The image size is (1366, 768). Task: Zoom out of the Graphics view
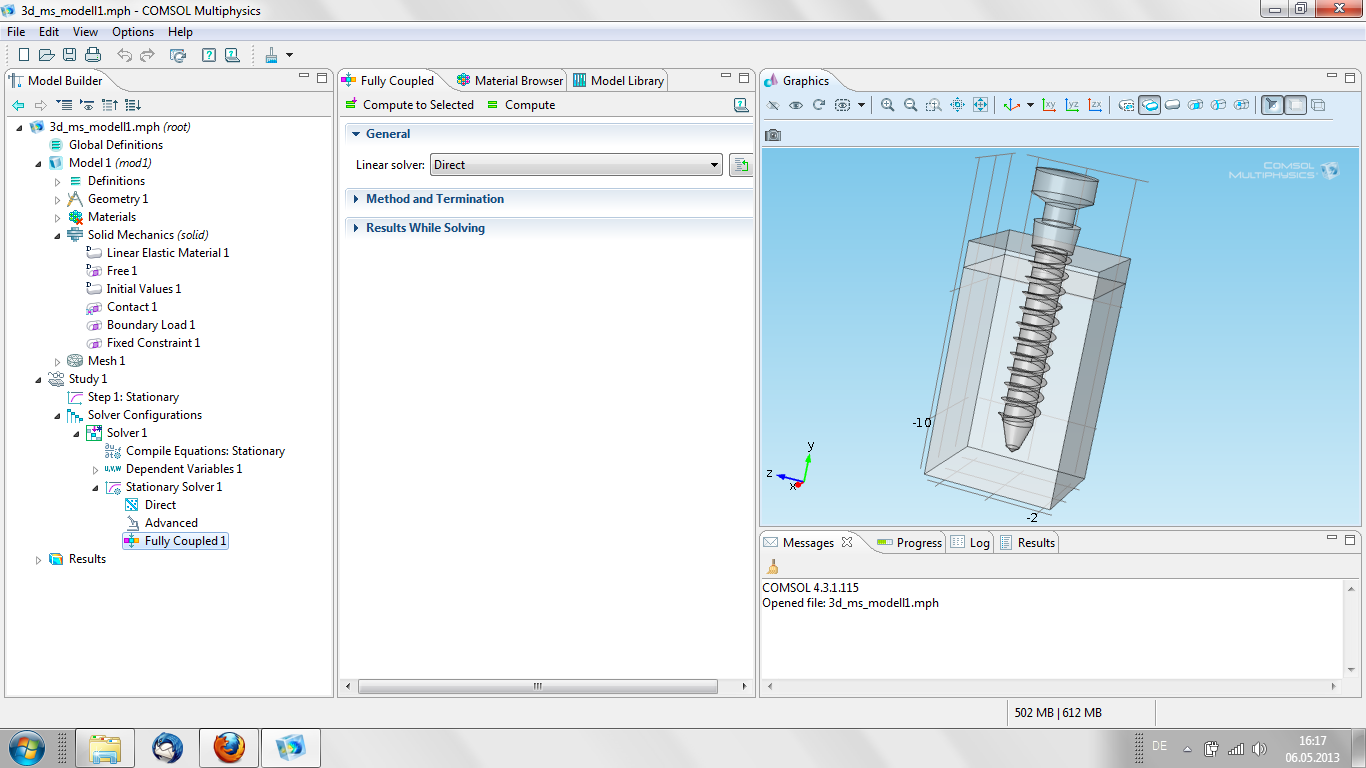[x=911, y=105]
